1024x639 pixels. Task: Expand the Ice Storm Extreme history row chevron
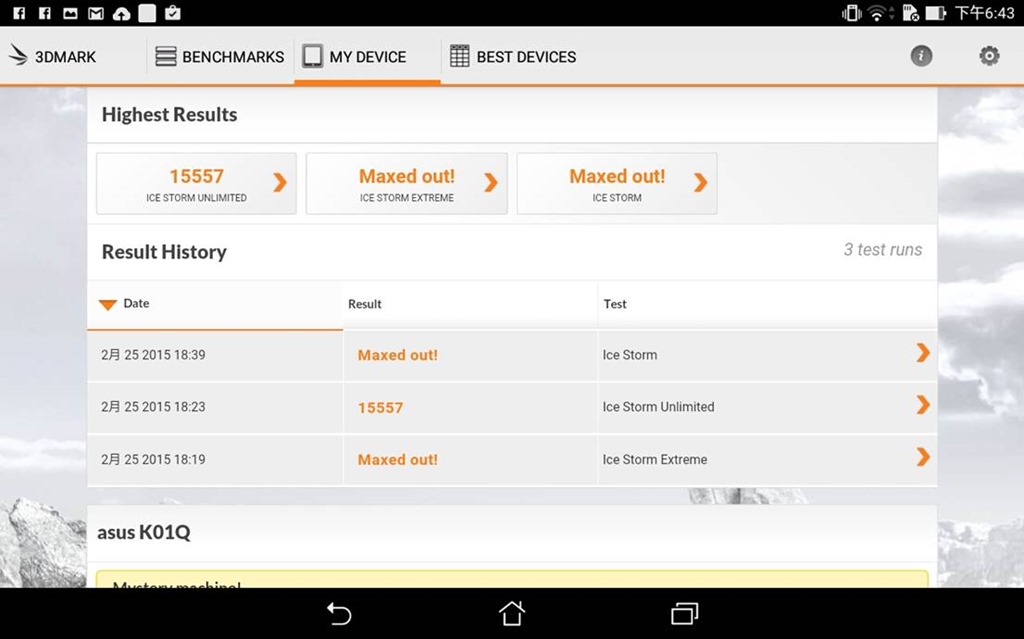pyautogui.click(x=922, y=457)
